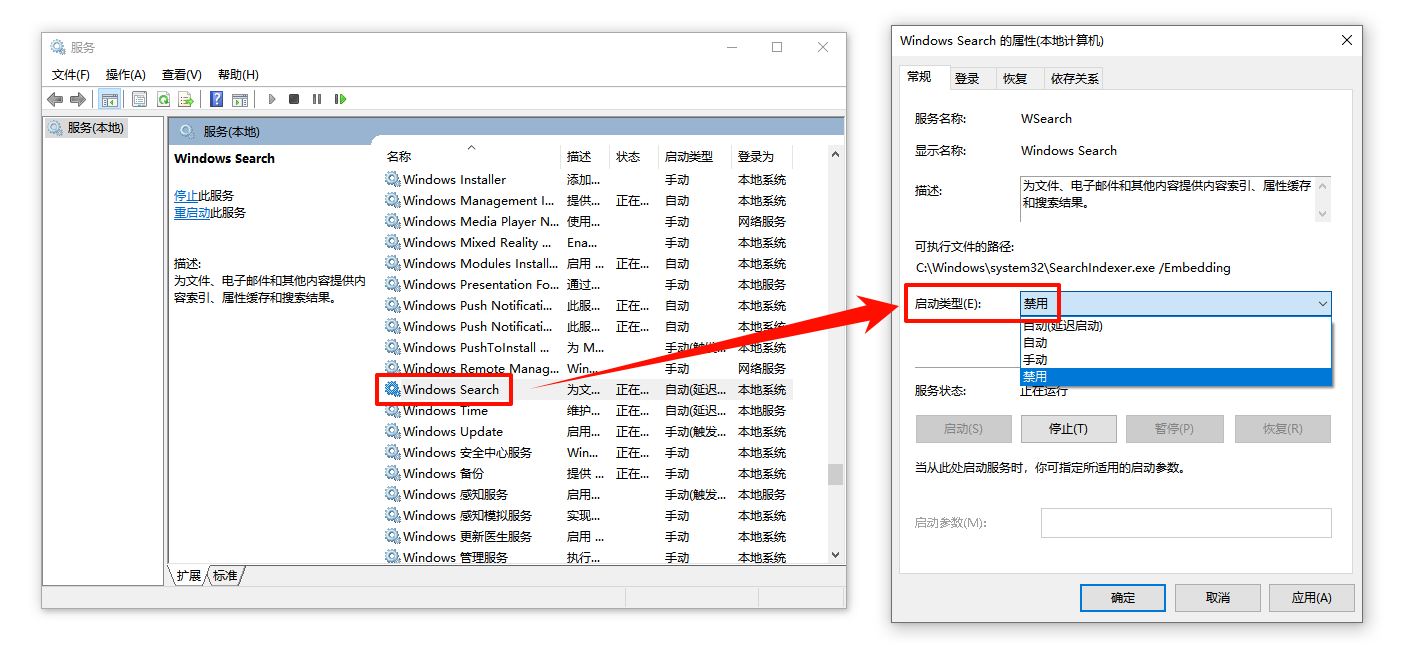The image size is (1403, 660).
Task: Click the Refresh toolbar icon
Action: [x=162, y=99]
